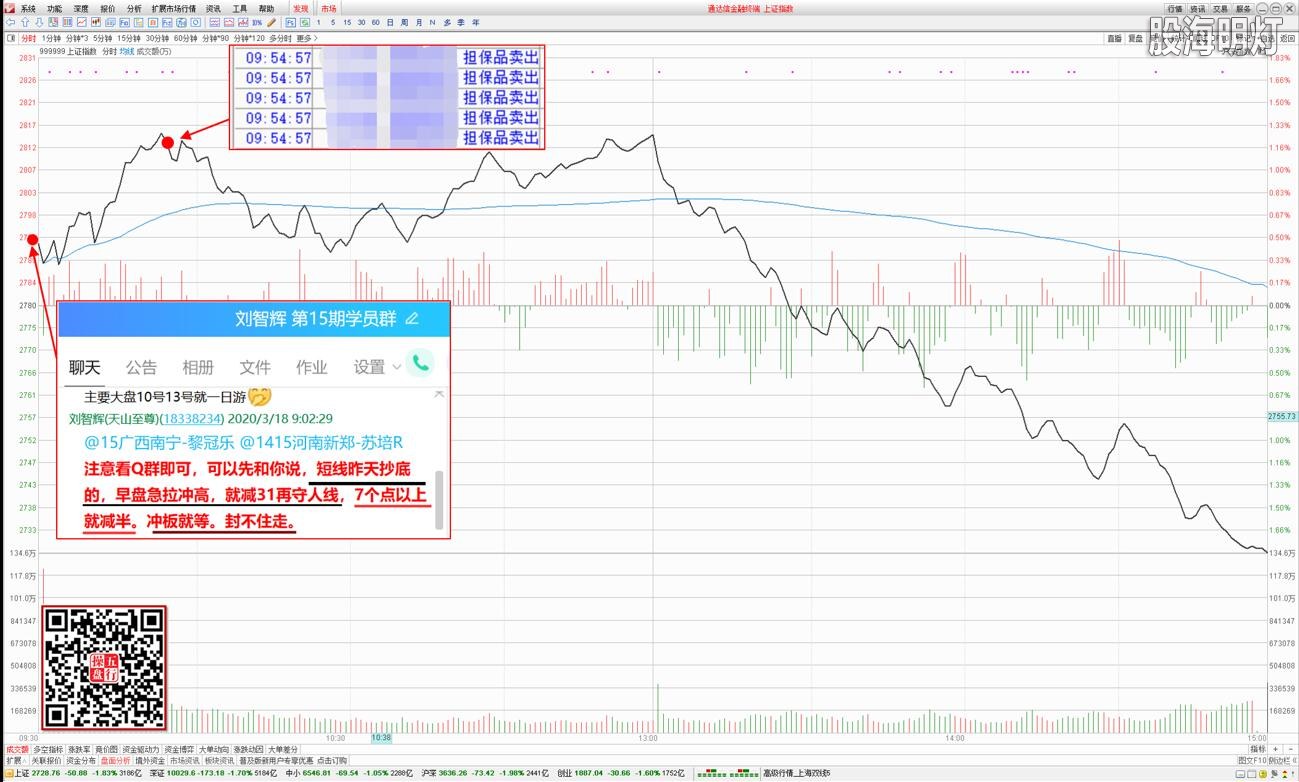1299x782 pixels.
Task: Click the 30% toolbar icon
Action: [x=257, y=22]
